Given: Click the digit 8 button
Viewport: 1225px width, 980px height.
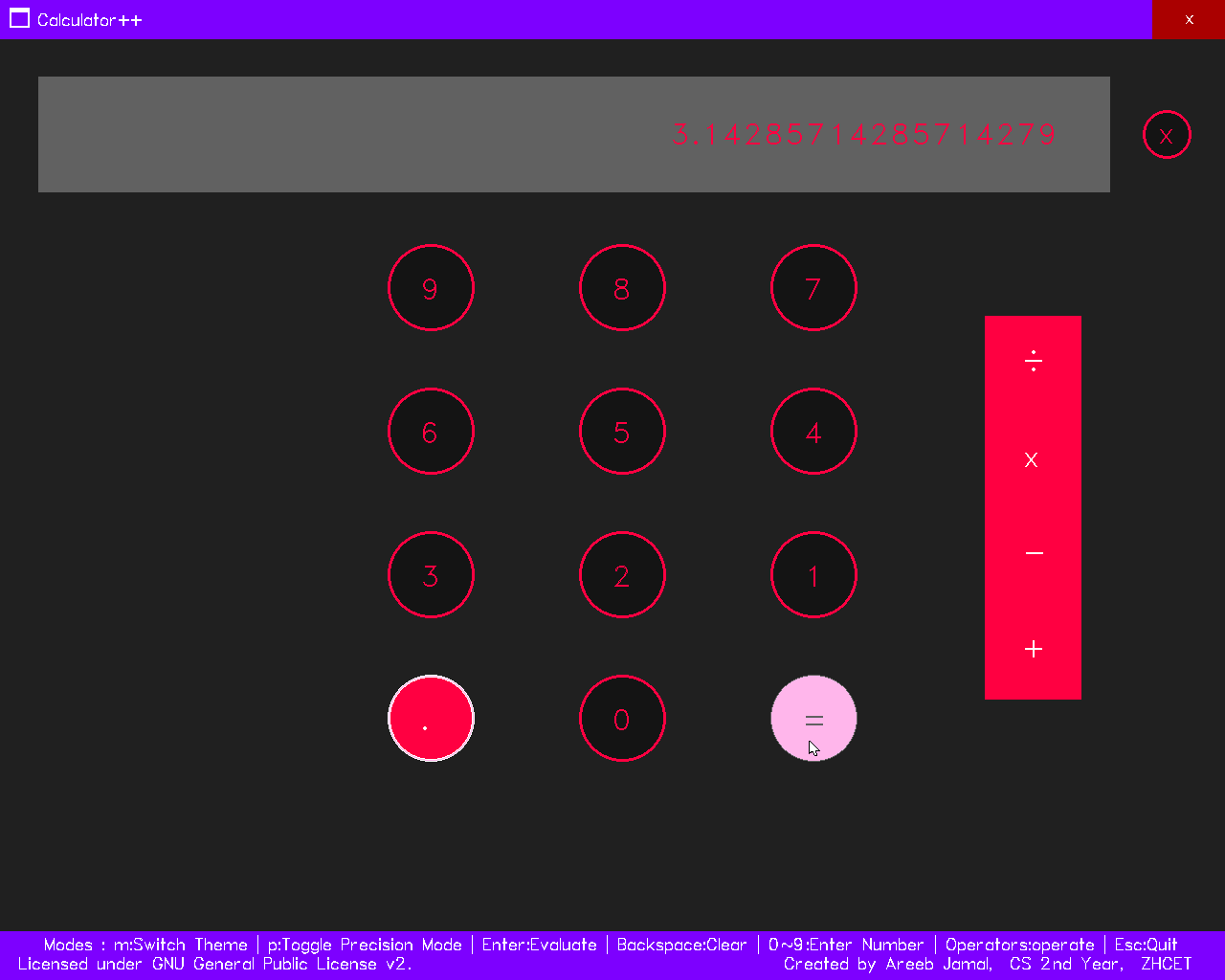Looking at the screenshot, I should pyautogui.click(x=622, y=288).
